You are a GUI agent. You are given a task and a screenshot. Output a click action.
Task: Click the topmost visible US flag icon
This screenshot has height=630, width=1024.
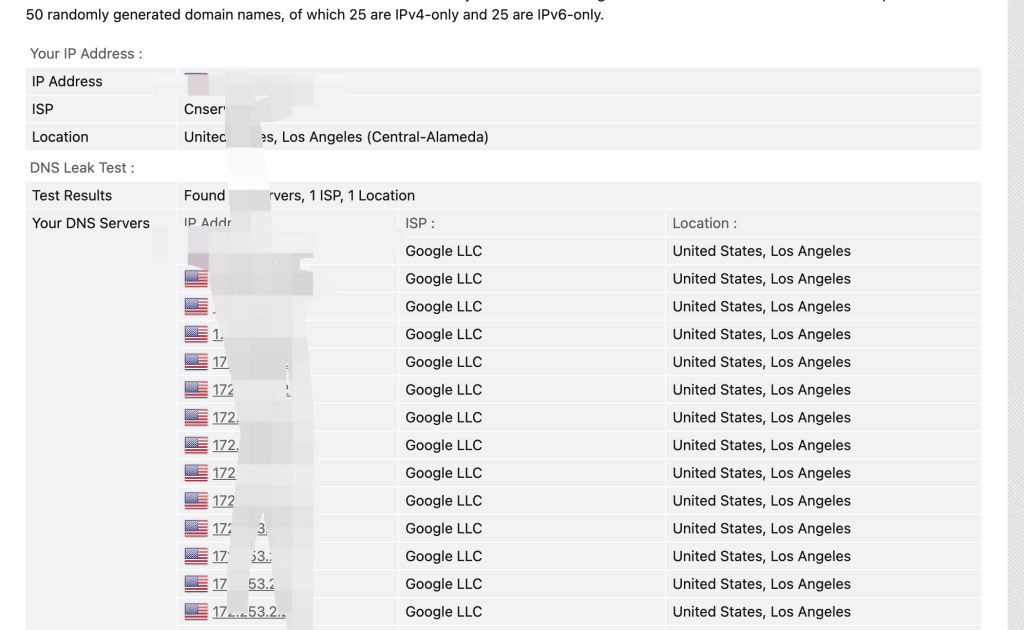(196, 279)
